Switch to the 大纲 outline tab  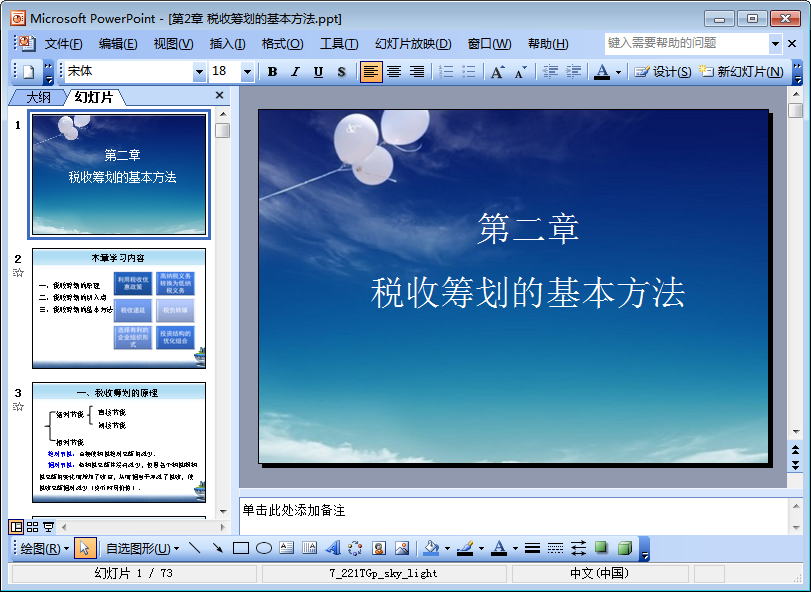[39, 97]
